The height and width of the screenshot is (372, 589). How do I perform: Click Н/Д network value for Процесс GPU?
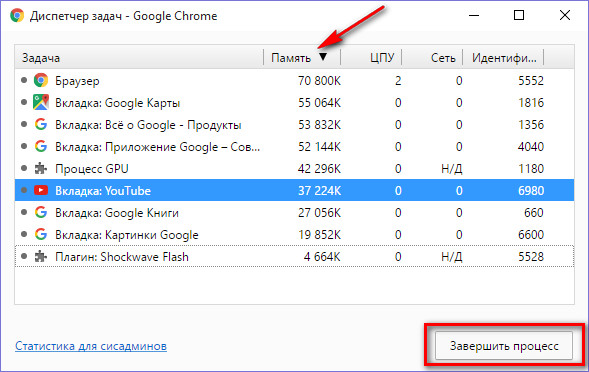pyautogui.click(x=452, y=169)
